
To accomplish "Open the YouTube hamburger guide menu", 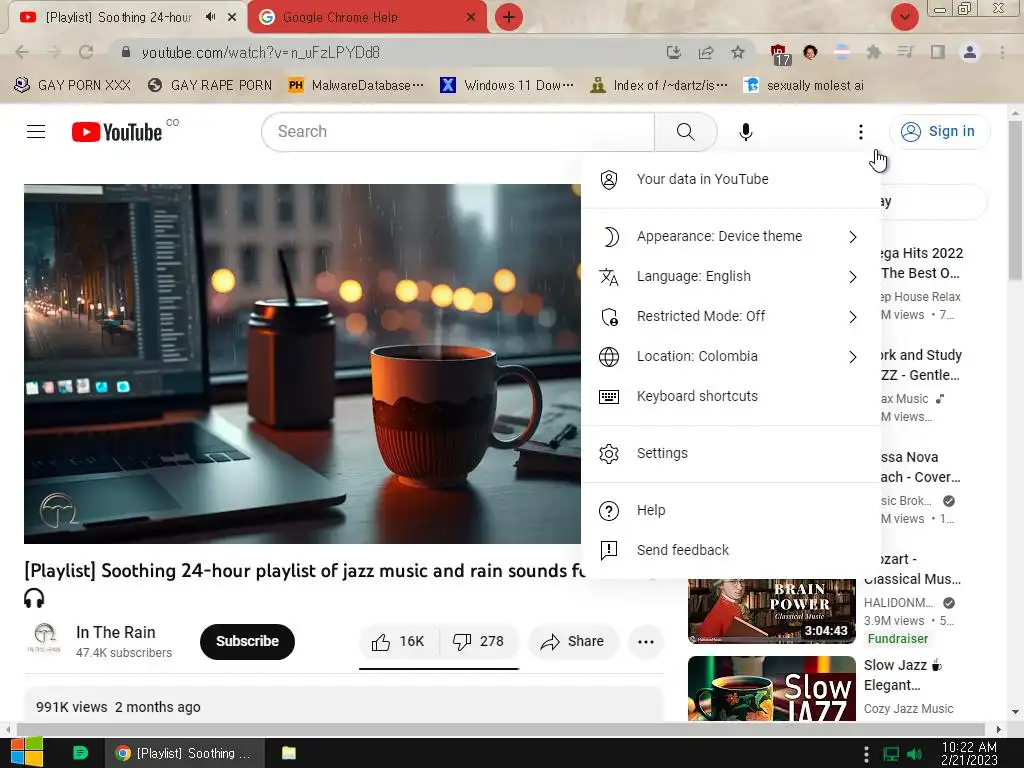I will pyautogui.click(x=36, y=132).
